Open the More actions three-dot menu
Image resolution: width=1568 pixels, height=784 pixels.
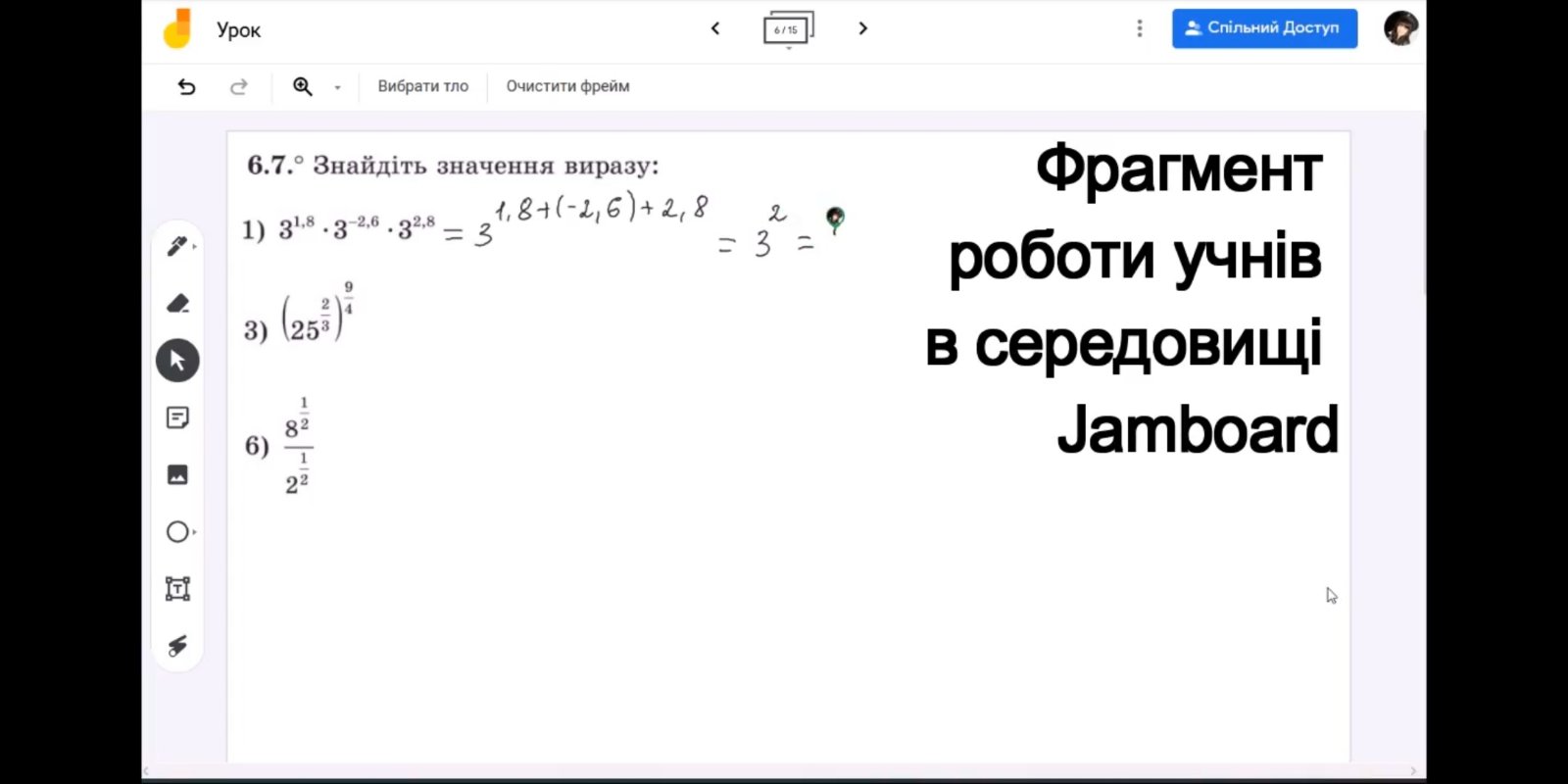click(x=1139, y=28)
